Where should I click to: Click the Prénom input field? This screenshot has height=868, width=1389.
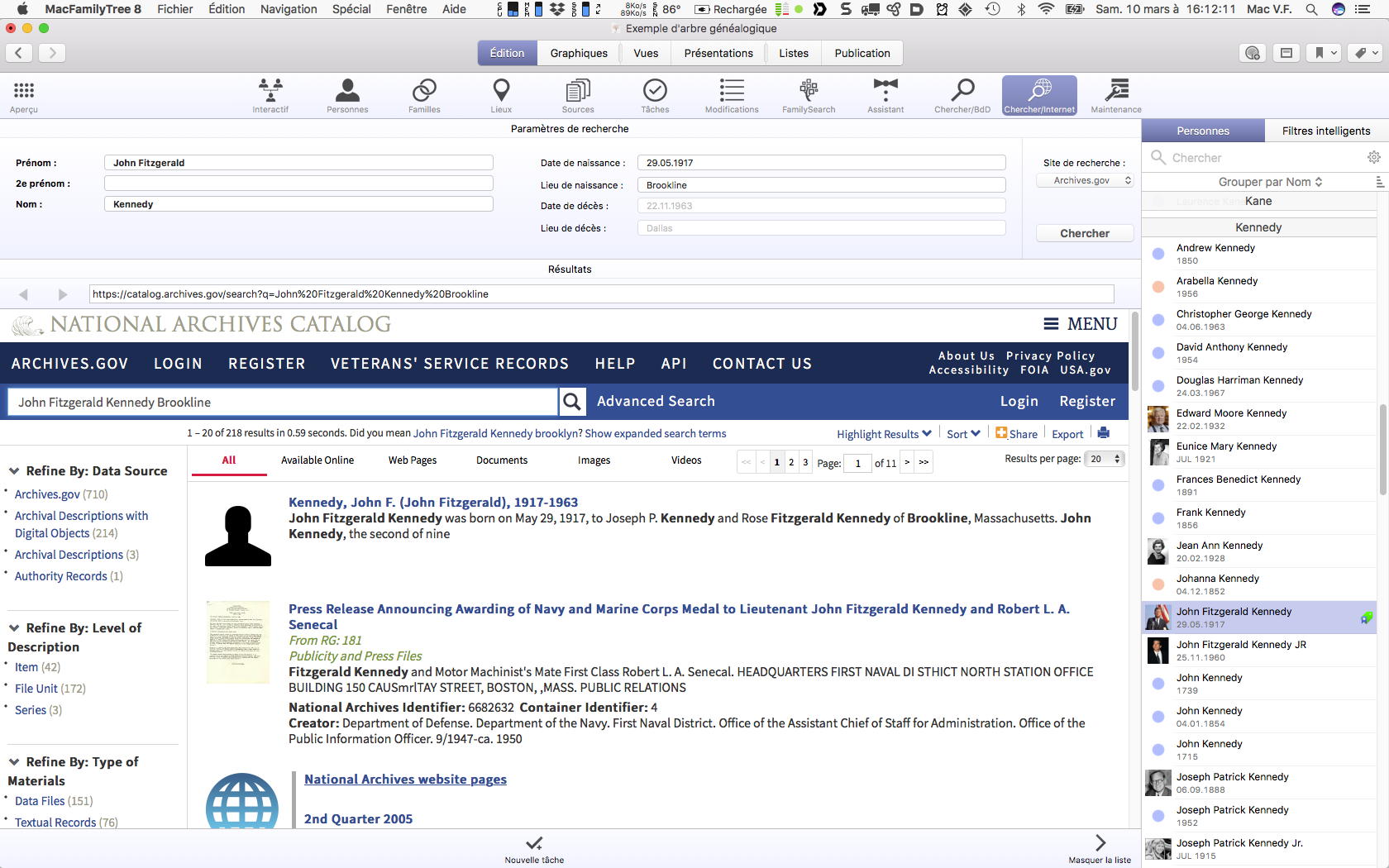coord(298,163)
